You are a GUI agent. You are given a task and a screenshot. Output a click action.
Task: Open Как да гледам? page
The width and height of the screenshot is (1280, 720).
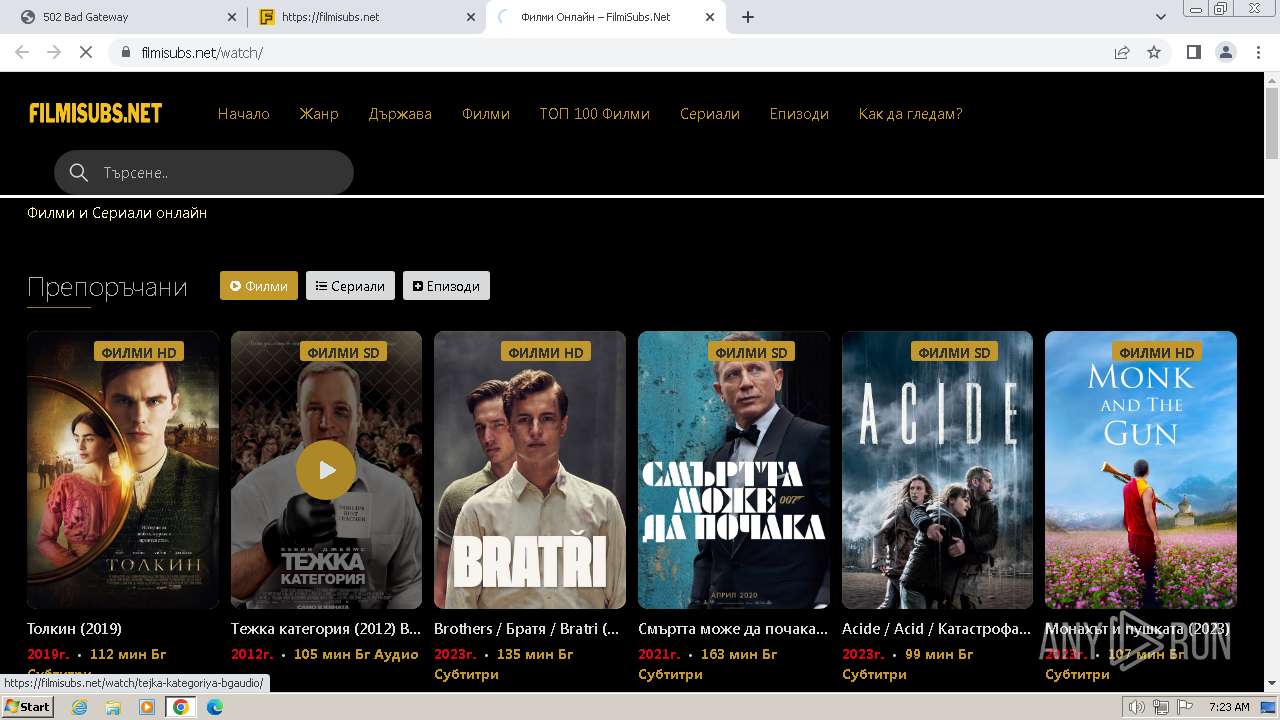[910, 114]
